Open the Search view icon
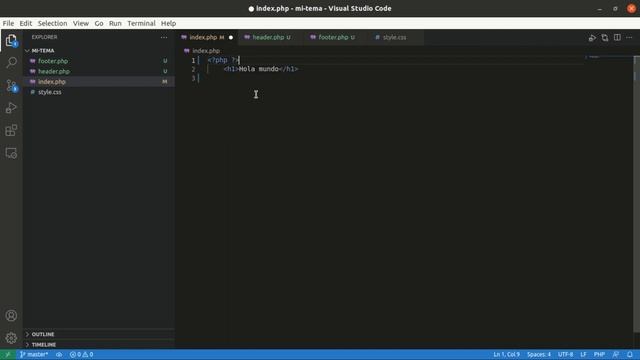 pos(11,62)
